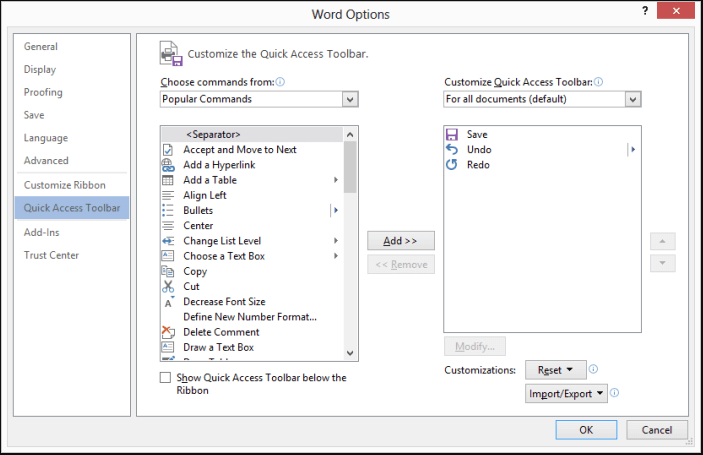703x455 pixels.
Task: Click the Bullets list icon
Action: click(x=168, y=210)
